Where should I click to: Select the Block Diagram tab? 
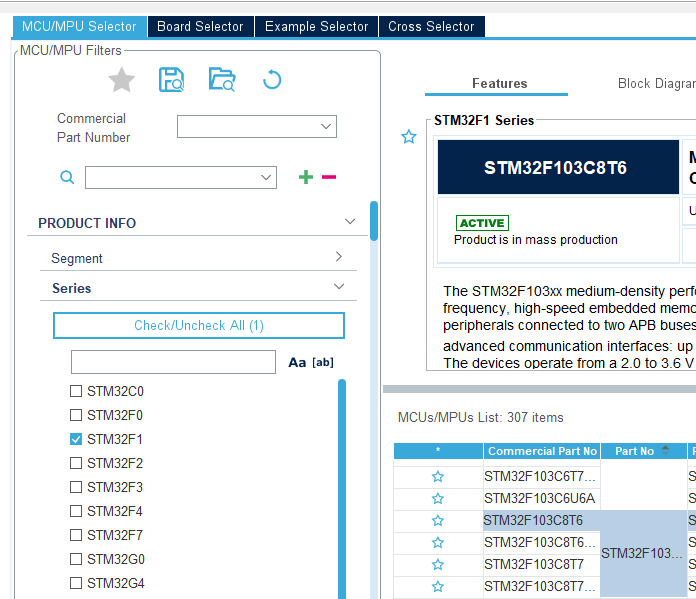click(x=656, y=83)
